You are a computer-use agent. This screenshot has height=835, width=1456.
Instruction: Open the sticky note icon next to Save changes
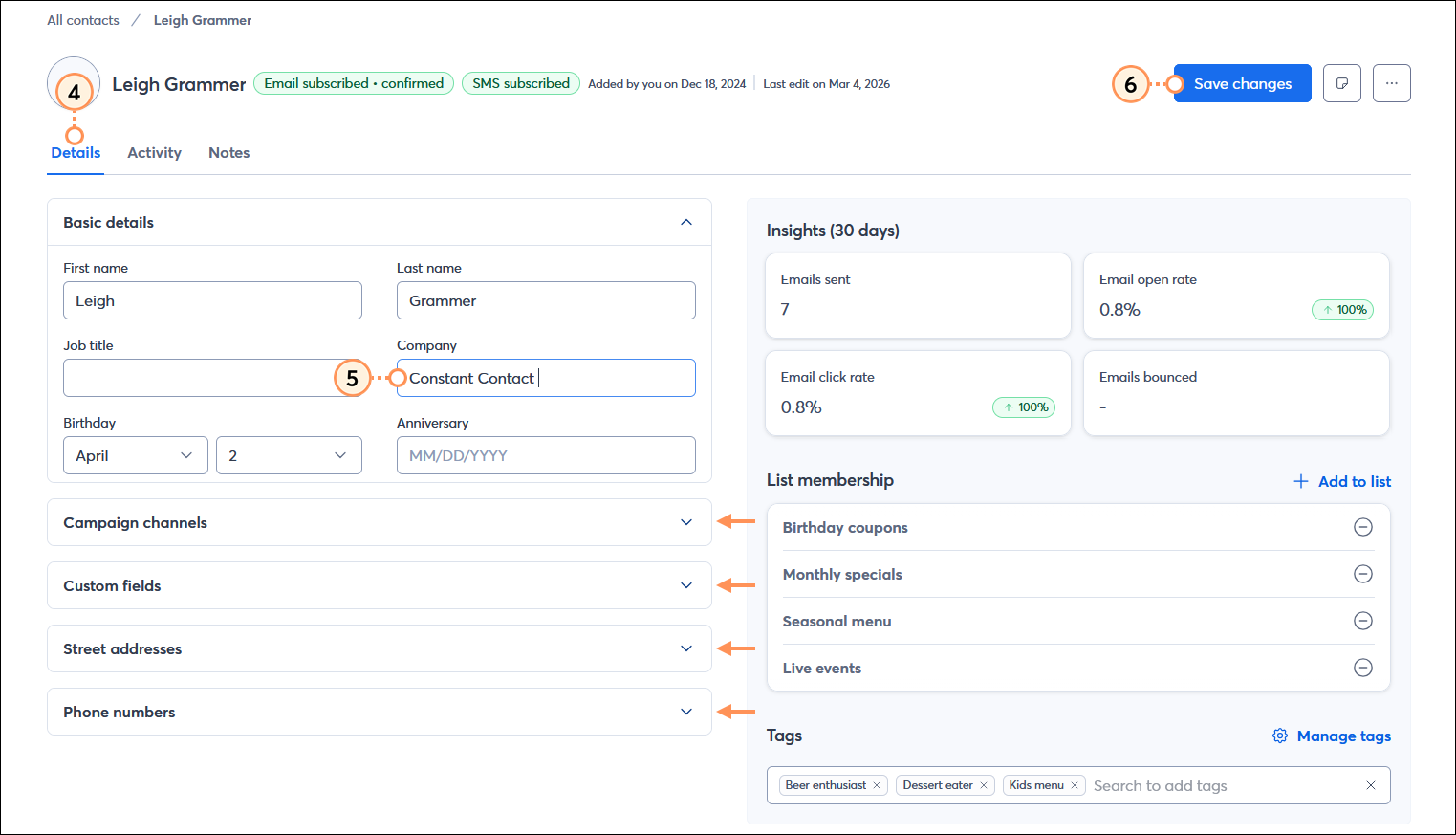pyautogui.click(x=1341, y=83)
